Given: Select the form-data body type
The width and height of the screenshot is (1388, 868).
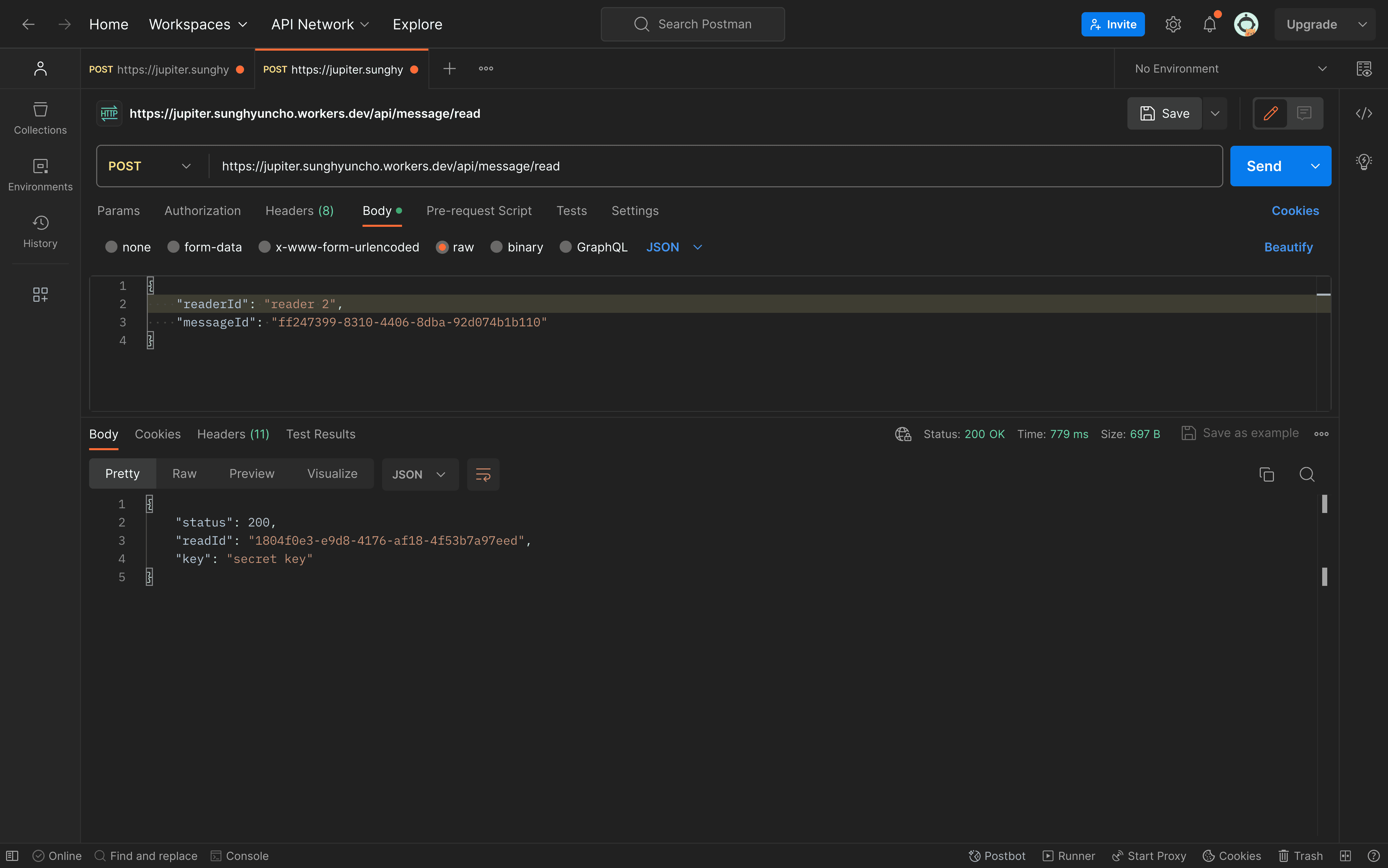Looking at the screenshot, I should pos(173,247).
